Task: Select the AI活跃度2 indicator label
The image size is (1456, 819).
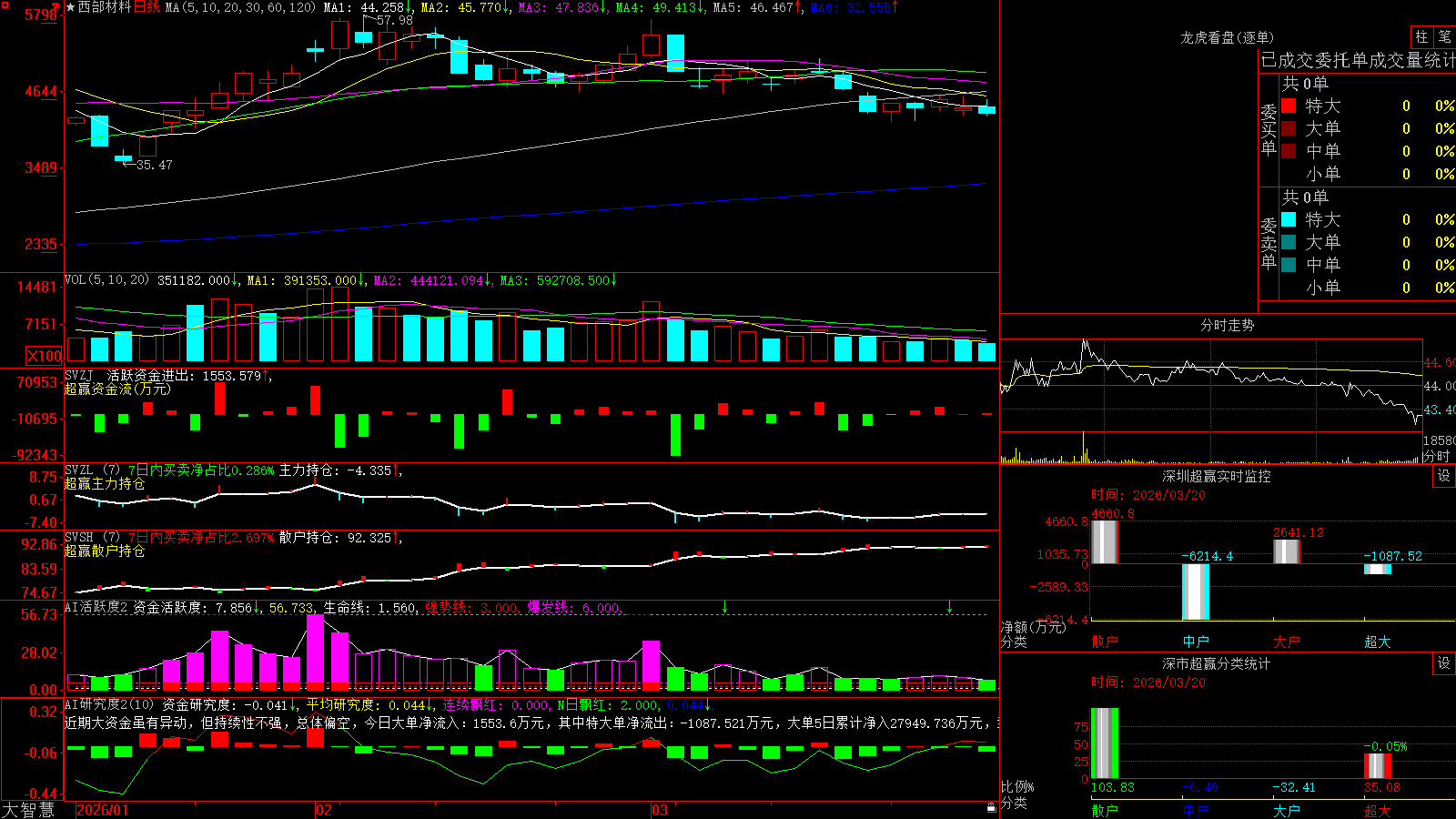Action: tap(96, 607)
